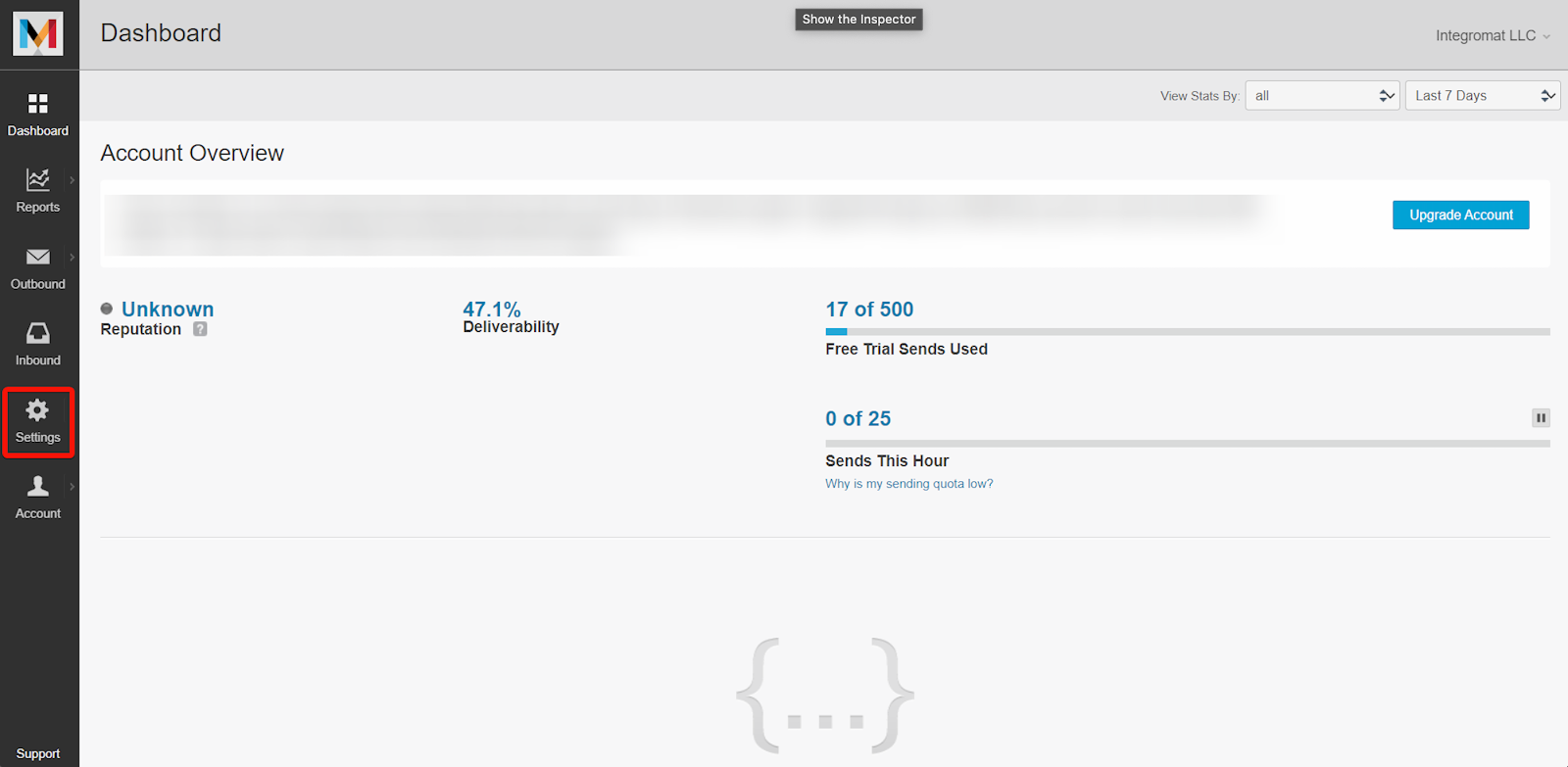
Task: Open the Dashboard grid icon
Action: coord(38,103)
